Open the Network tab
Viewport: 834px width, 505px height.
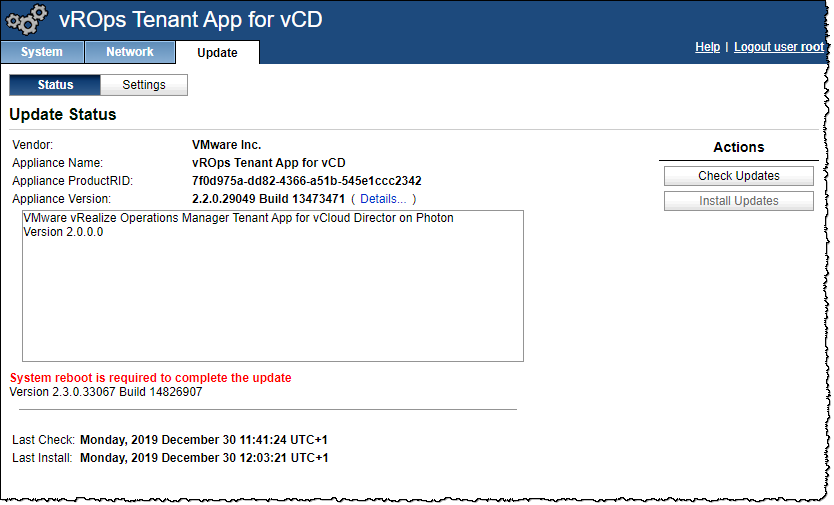click(x=130, y=52)
